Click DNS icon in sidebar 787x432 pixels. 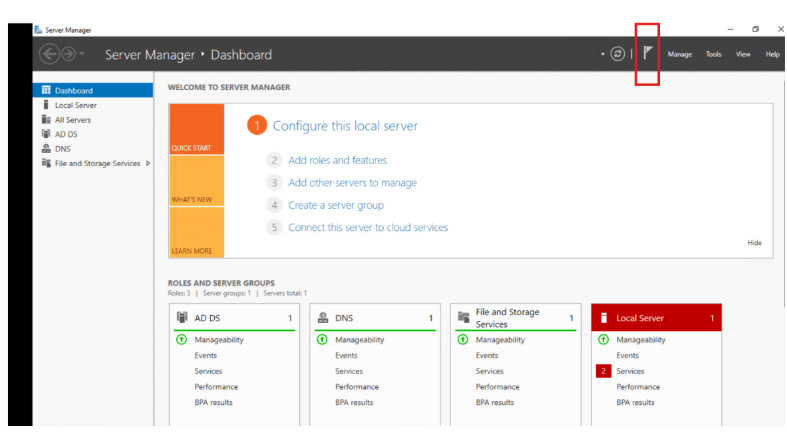pyautogui.click(x=46, y=148)
